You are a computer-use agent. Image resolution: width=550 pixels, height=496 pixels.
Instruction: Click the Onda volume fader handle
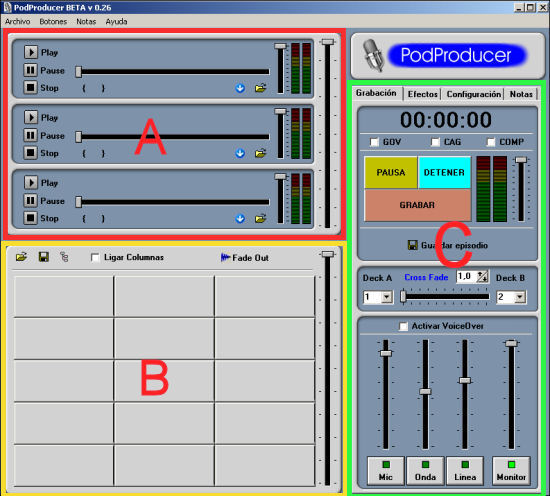tap(425, 391)
